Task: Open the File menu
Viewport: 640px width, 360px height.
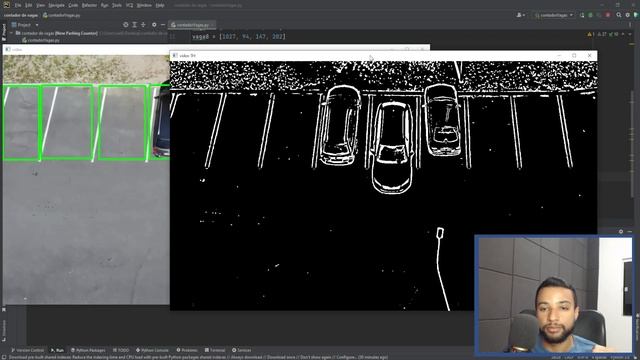Action: [x=18, y=5]
